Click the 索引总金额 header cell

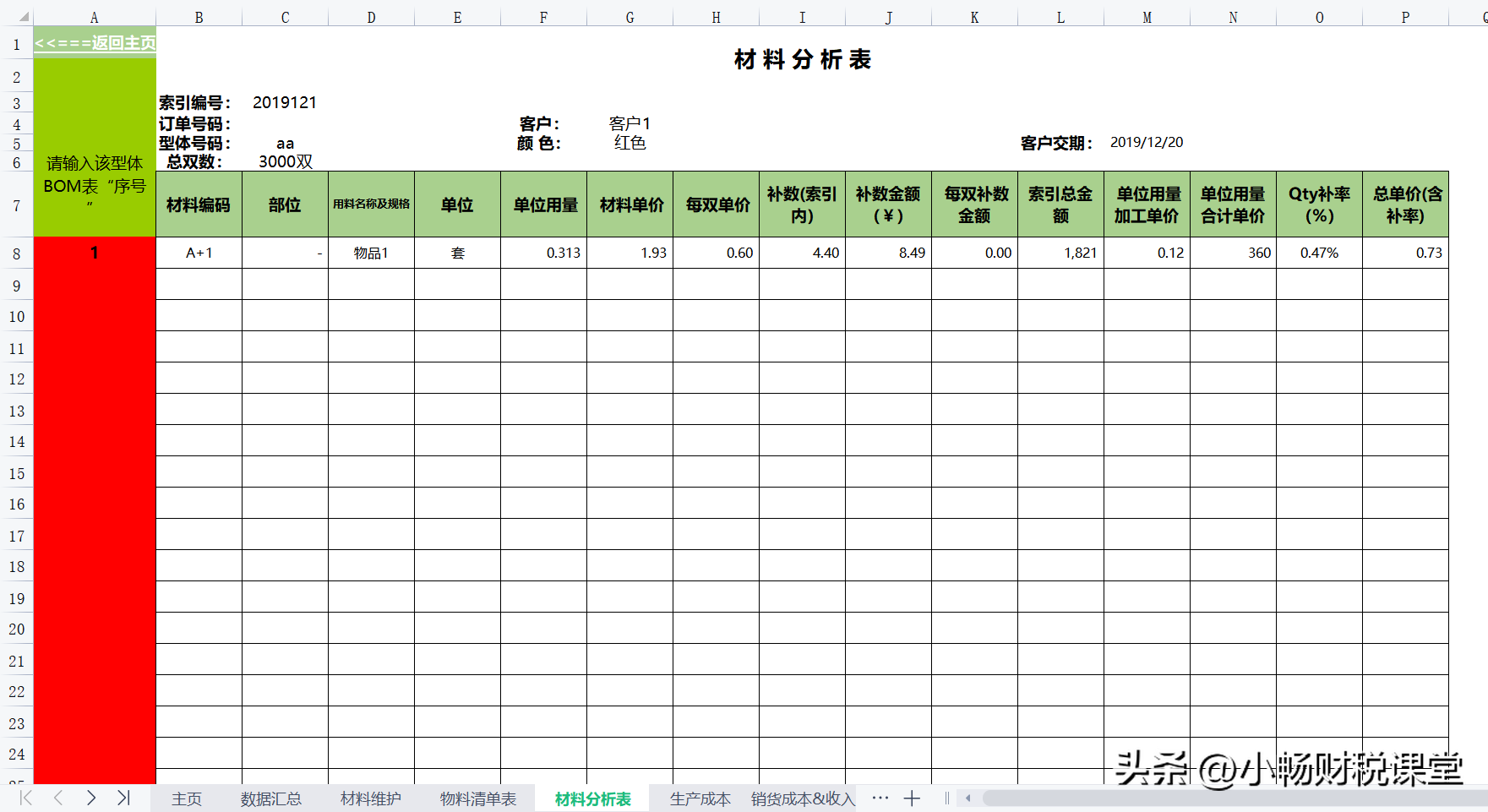click(1061, 204)
